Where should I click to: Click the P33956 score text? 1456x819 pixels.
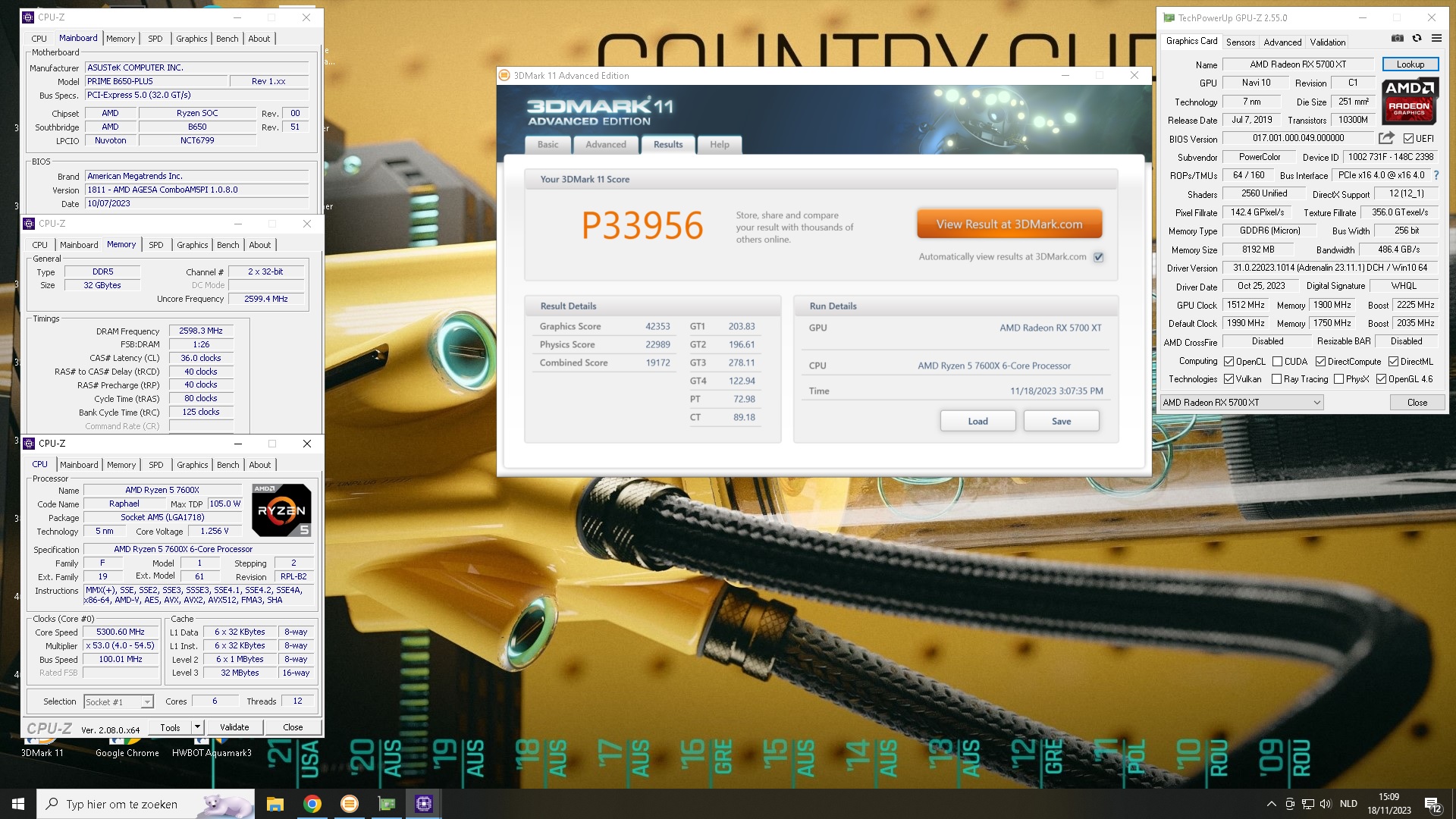tap(642, 226)
